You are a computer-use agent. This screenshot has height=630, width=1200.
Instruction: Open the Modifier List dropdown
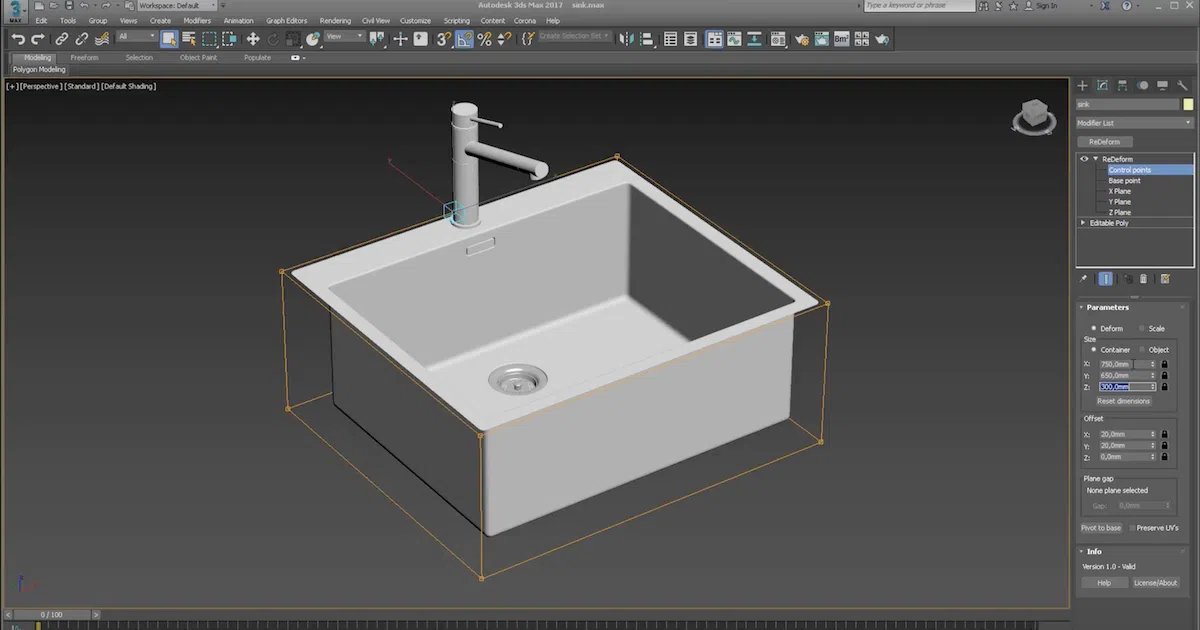(x=1134, y=123)
